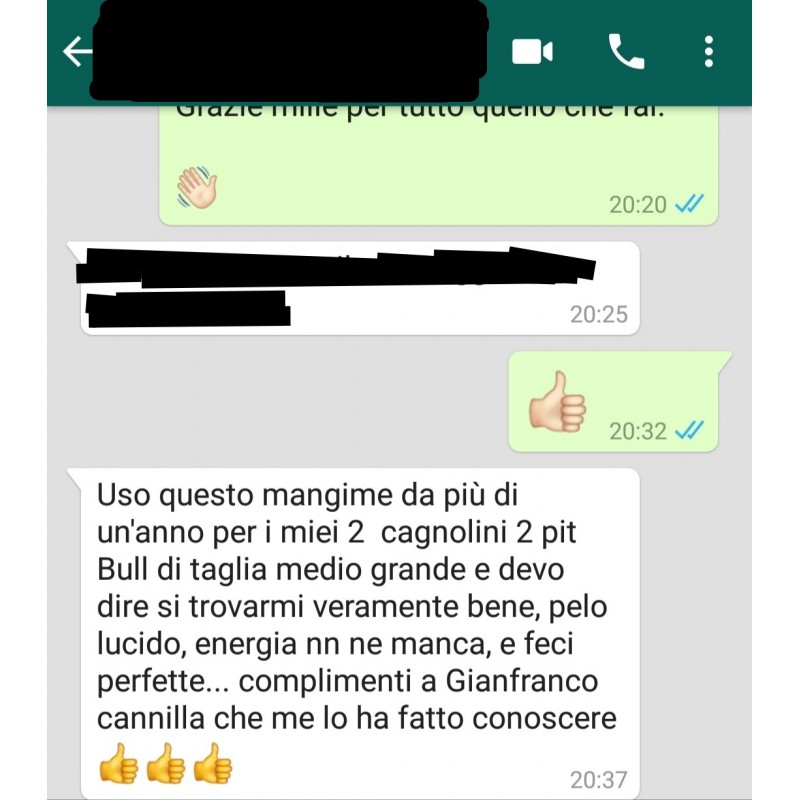Viewport: 800px width, 800px height.
Task: Select the redacted message from 20:25
Action: point(360,288)
